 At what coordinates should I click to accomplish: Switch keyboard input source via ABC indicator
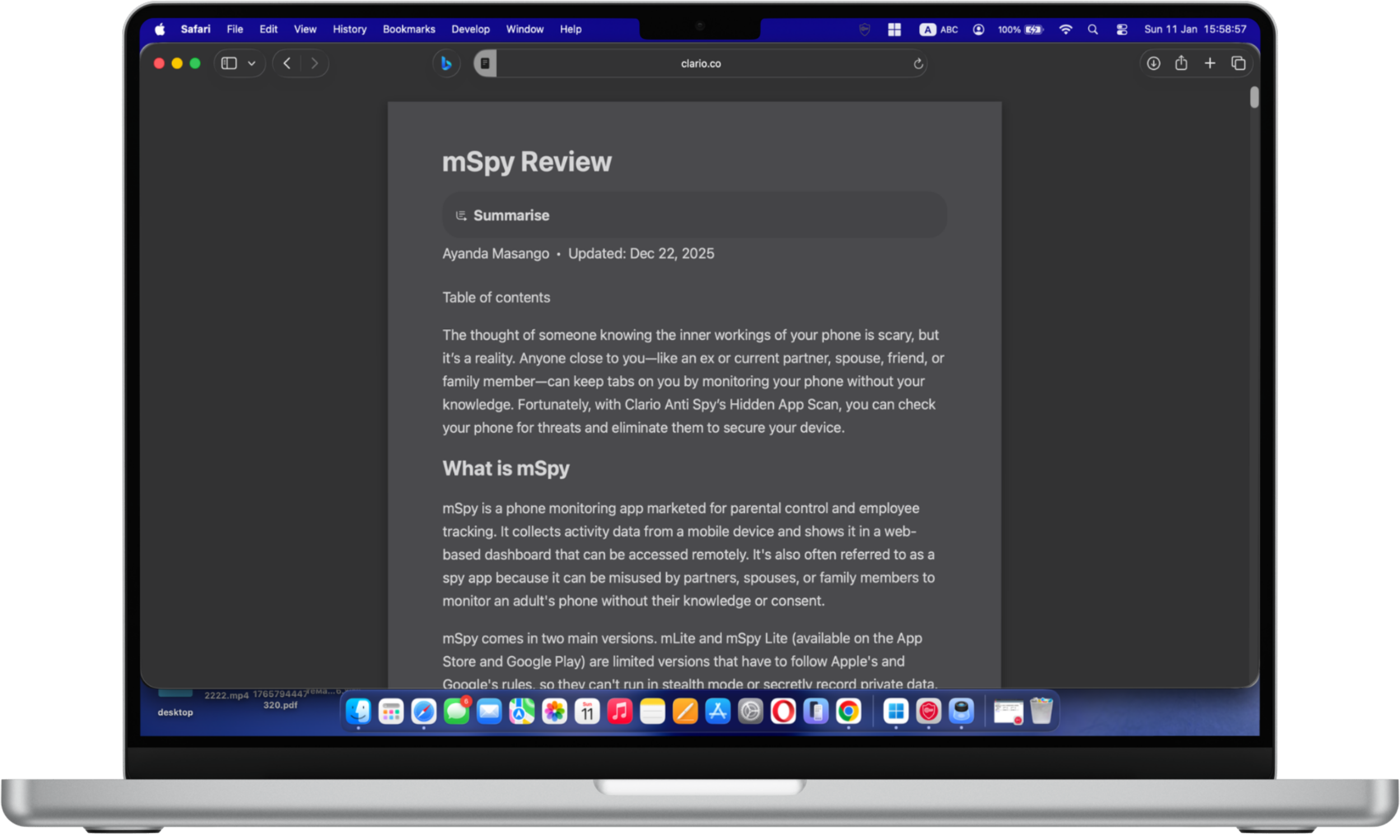click(938, 30)
